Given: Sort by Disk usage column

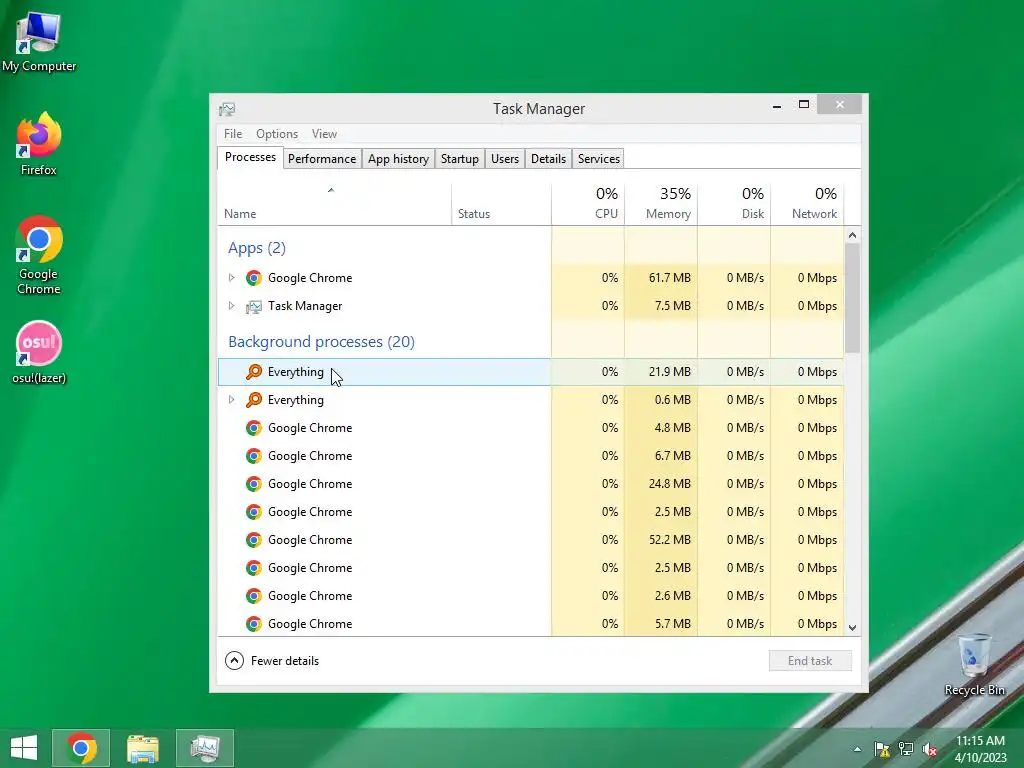Looking at the screenshot, I should (734, 204).
